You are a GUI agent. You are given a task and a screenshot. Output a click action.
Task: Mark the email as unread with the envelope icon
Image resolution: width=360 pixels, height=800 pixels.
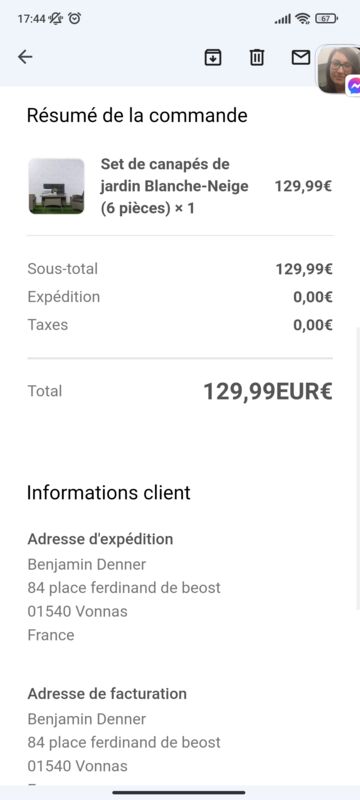click(x=301, y=57)
